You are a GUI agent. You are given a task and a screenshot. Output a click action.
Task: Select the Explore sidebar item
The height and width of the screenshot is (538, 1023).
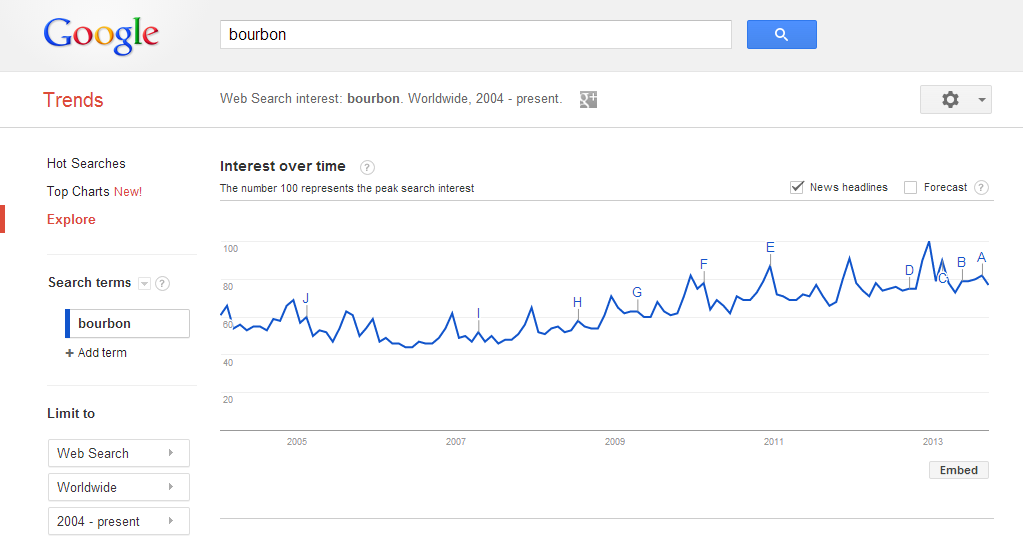coord(71,220)
